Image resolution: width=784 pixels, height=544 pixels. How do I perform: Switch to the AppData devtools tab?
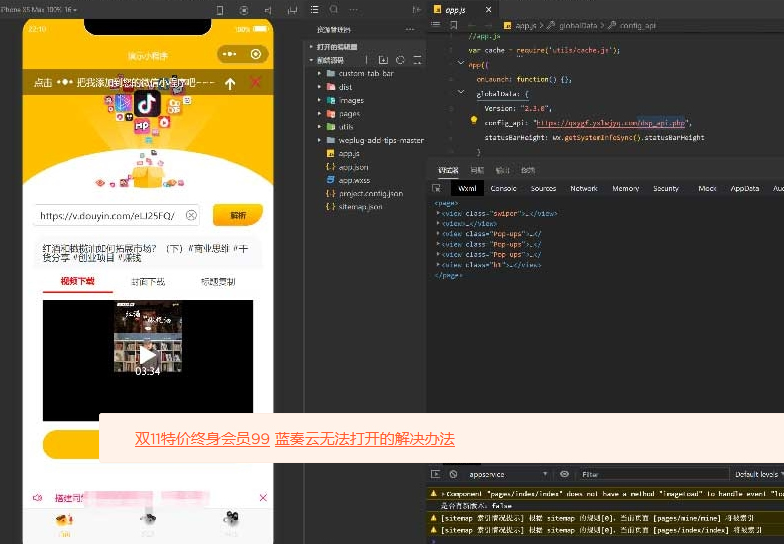tap(744, 188)
